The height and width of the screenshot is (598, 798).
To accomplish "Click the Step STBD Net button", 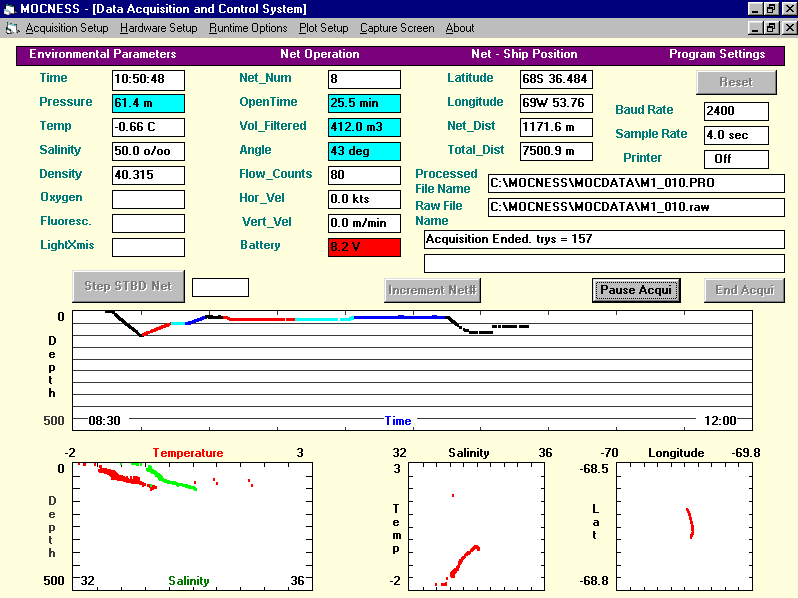I will 128,286.
